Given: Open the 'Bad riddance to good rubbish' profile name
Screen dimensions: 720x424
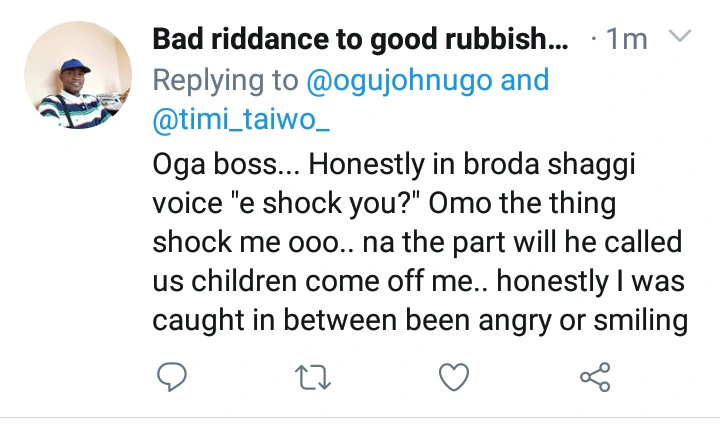Looking at the screenshot, I should (360, 40).
